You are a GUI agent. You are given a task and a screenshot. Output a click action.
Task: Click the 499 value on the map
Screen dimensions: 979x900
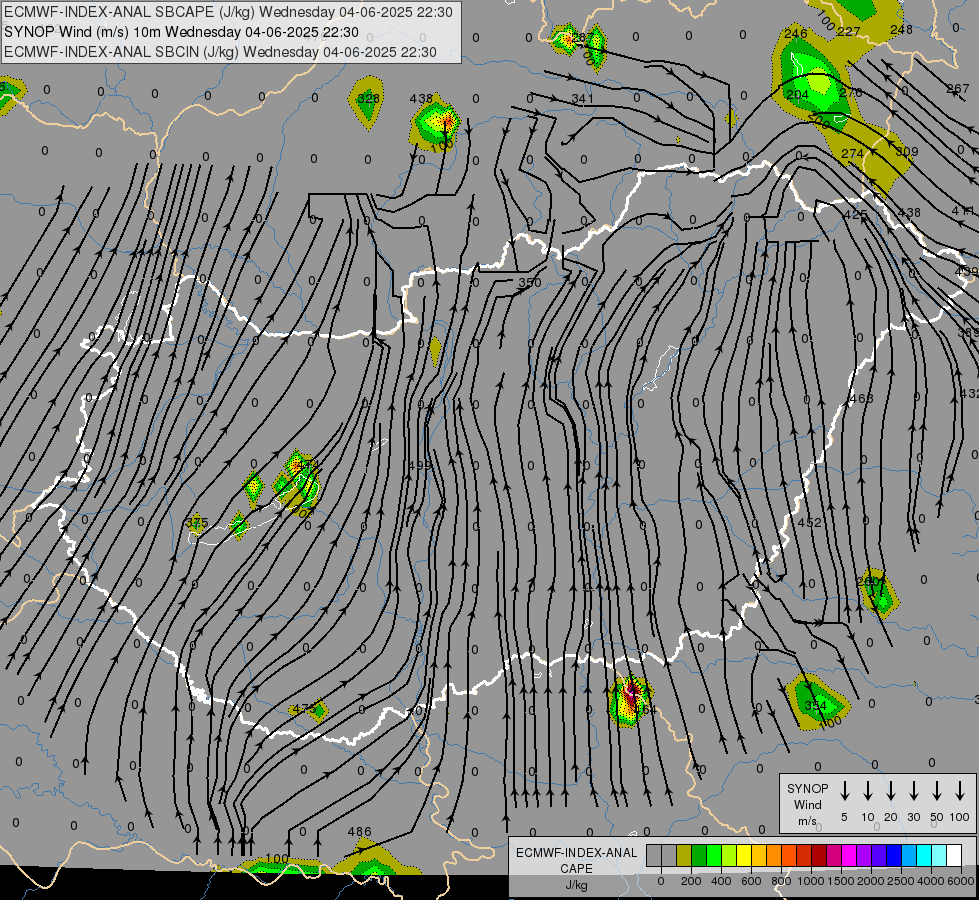point(420,465)
